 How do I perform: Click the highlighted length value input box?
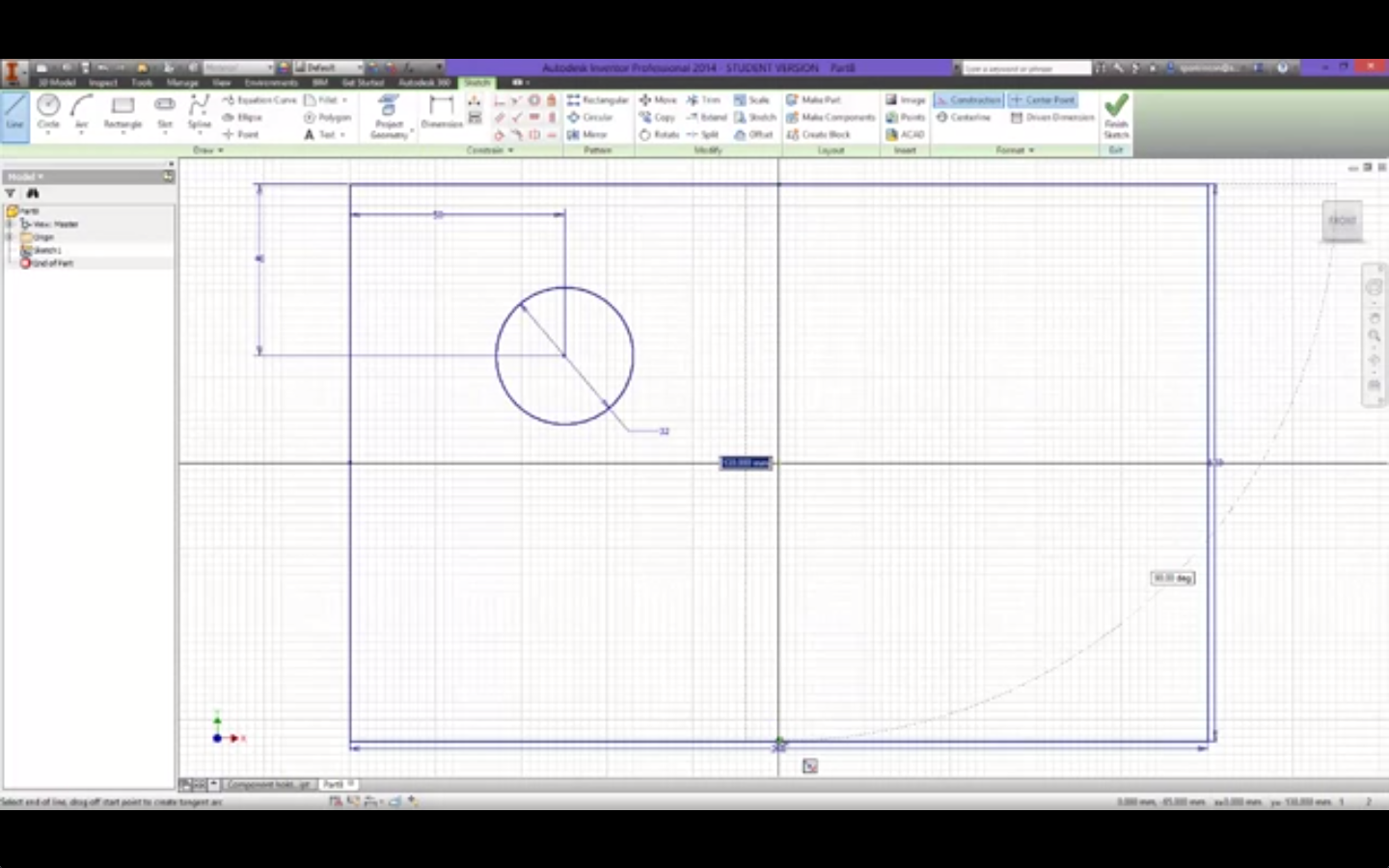tap(746, 463)
